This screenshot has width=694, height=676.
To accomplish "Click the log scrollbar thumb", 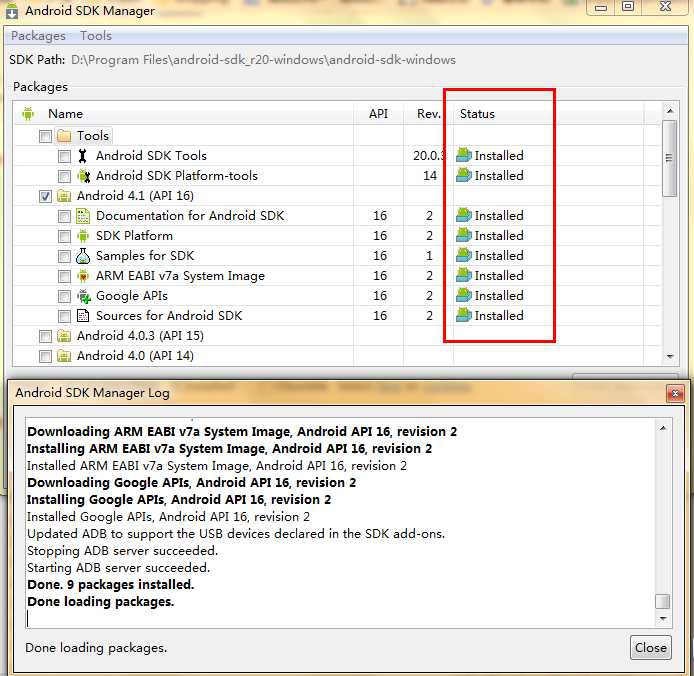I will [663, 602].
